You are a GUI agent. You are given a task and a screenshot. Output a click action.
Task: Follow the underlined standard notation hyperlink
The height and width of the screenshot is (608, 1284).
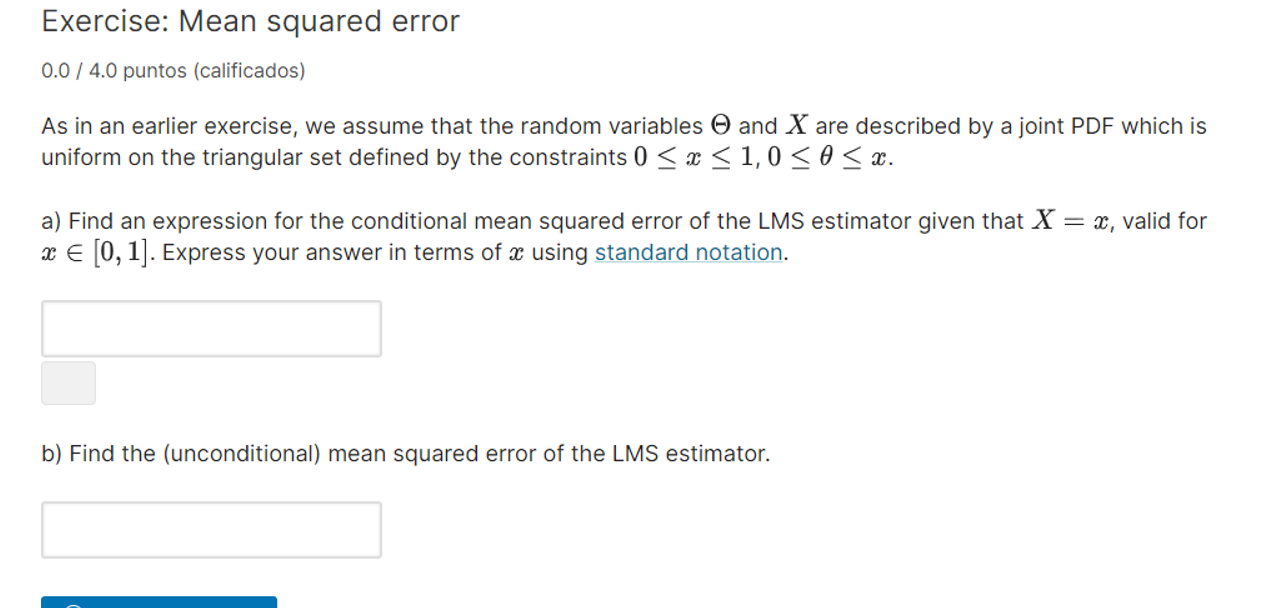pyautogui.click(x=688, y=252)
